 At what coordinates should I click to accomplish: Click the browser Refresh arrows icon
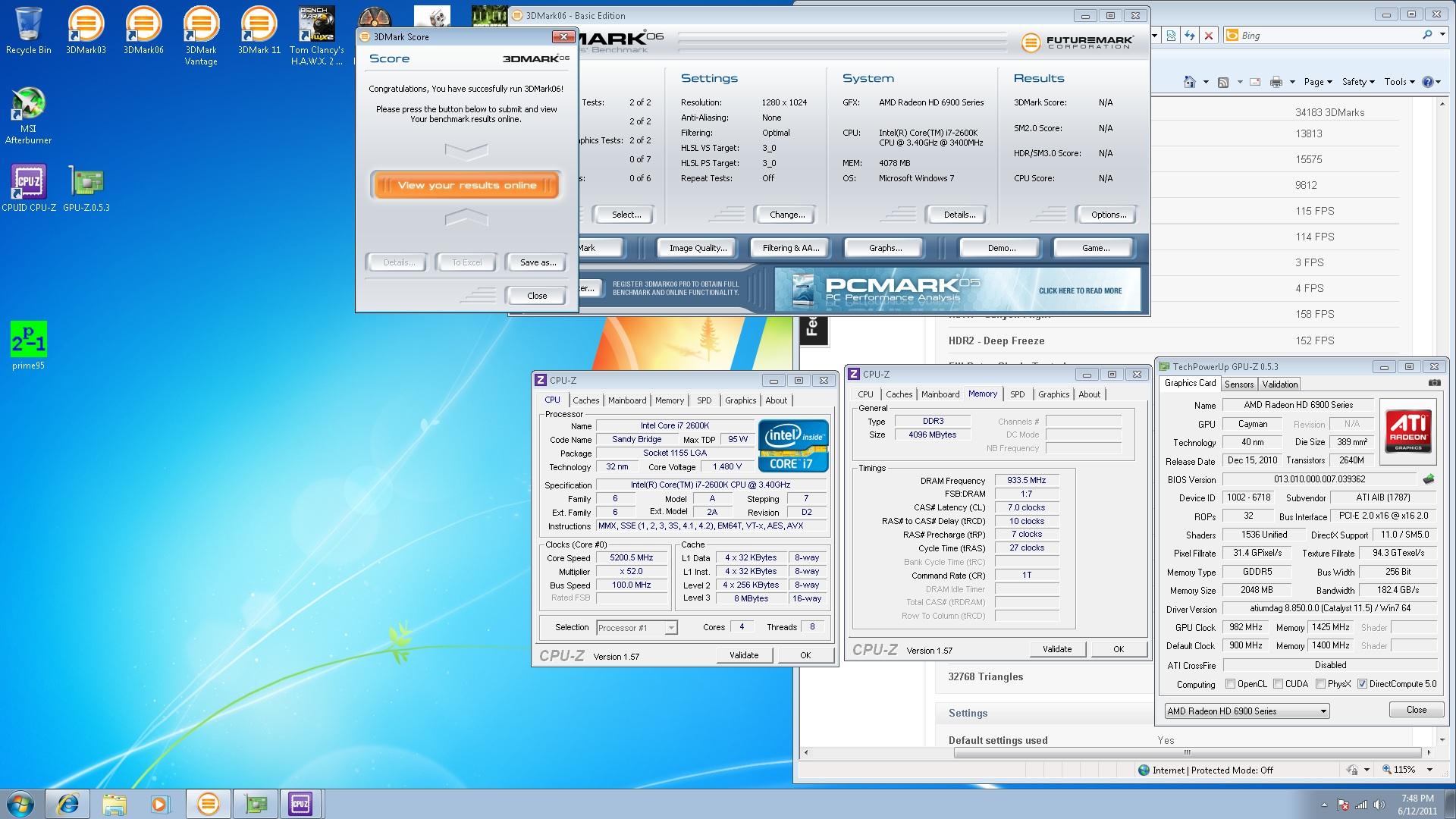1190,36
